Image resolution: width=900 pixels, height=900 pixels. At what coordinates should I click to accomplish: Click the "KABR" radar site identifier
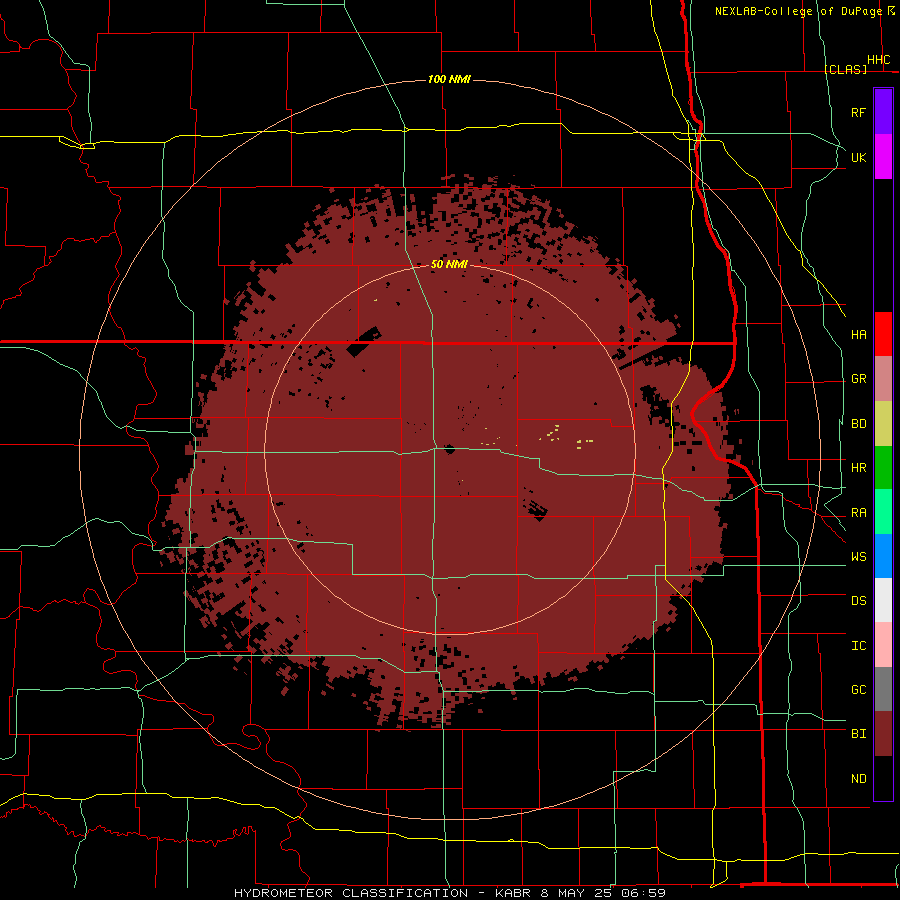click(x=514, y=893)
